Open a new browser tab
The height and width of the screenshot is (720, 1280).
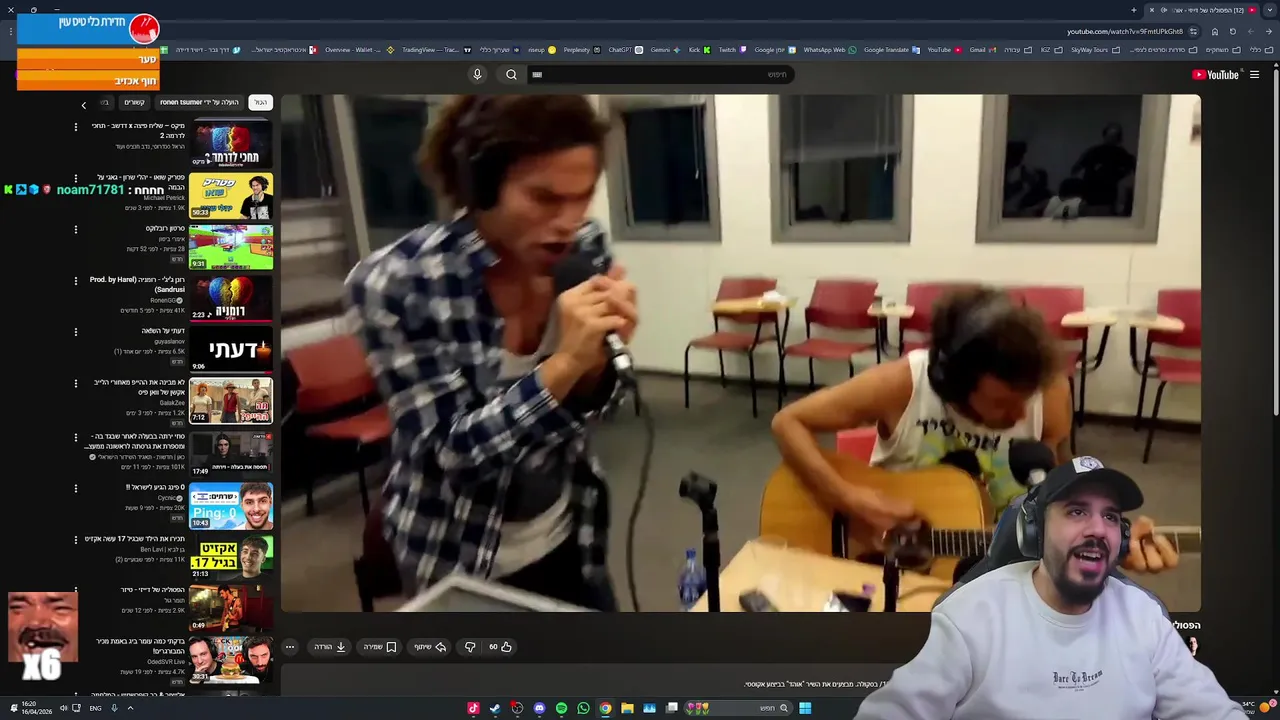click(1134, 10)
